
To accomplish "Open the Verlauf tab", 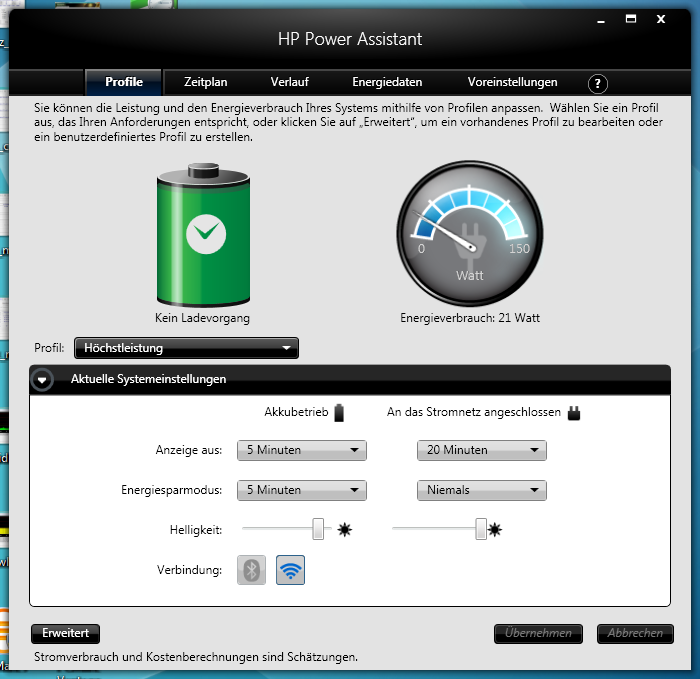I will (x=289, y=82).
